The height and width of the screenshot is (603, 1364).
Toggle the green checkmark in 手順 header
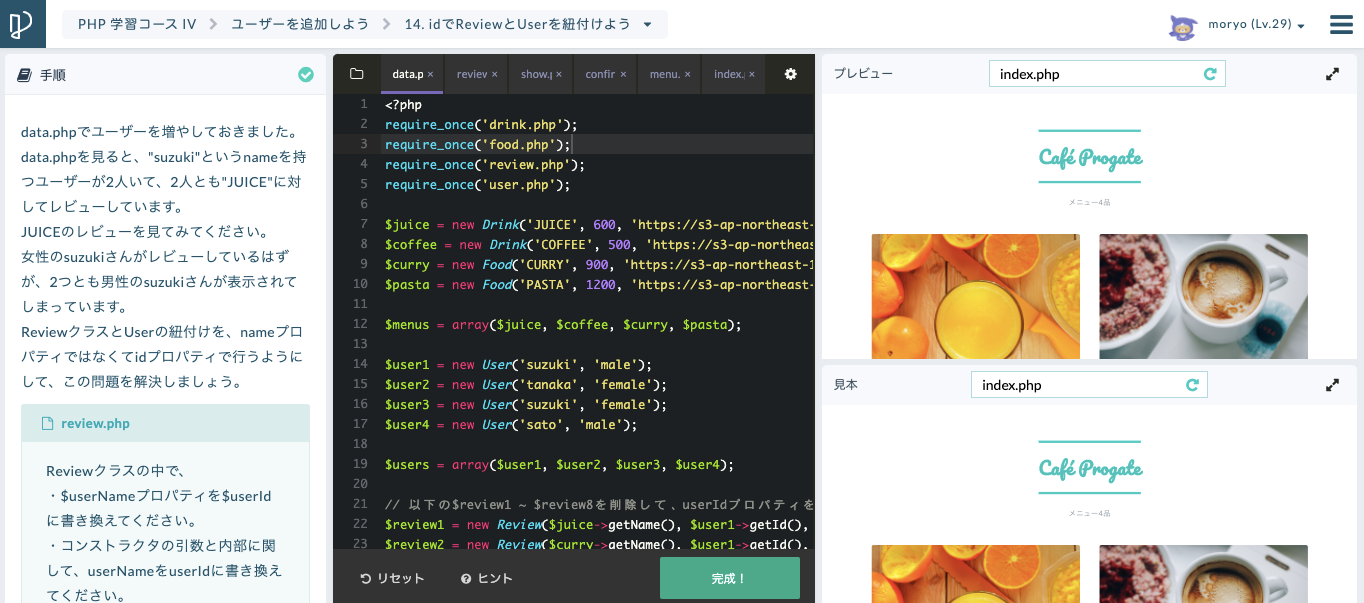[306, 75]
